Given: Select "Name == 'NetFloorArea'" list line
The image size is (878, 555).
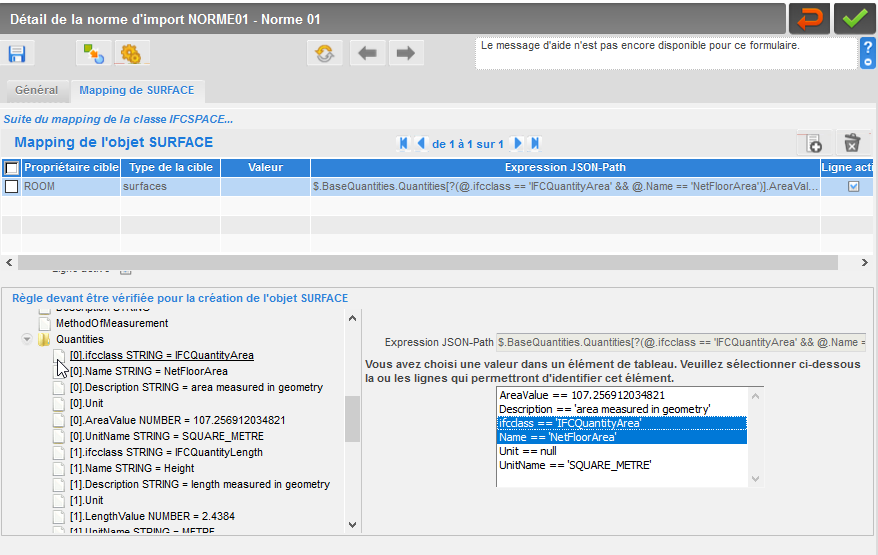Looking at the screenshot, I should 622,437.
